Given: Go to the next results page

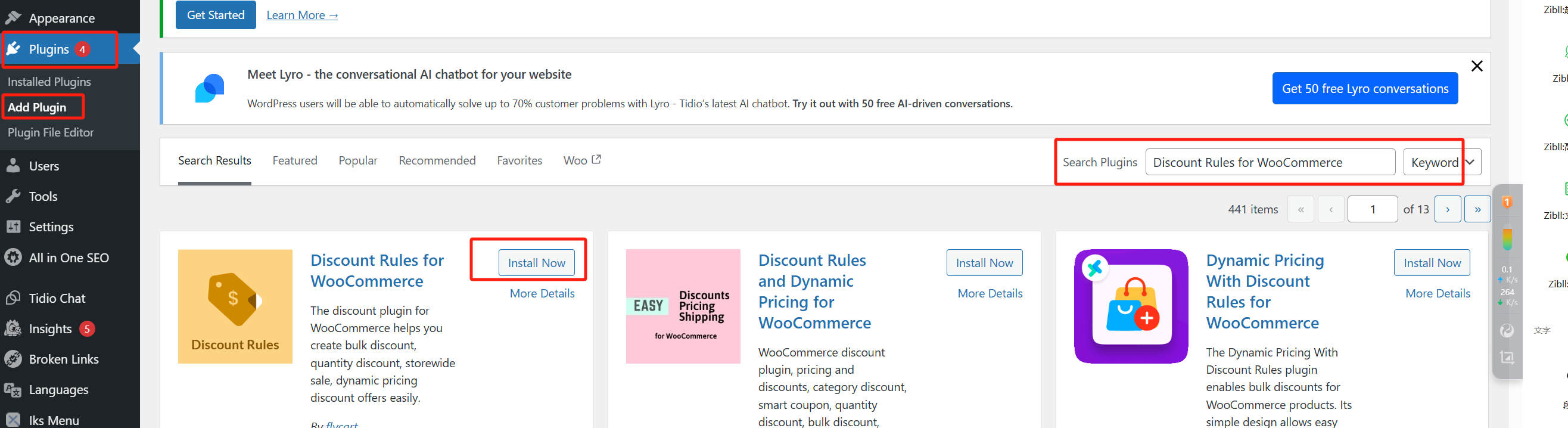Looking at the screenshot, I should pyautogui.click(x=1448, y=209).
